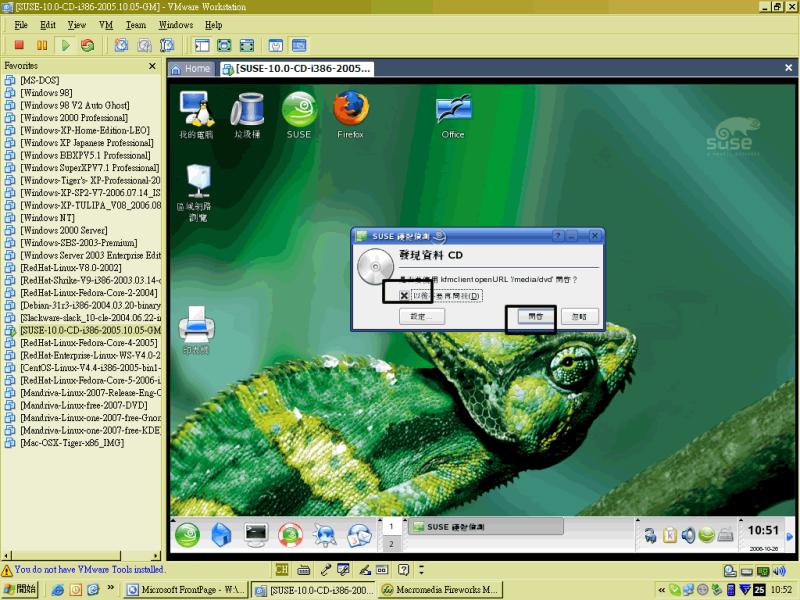Toggle the checkbox in the CD dialog
Image resolution: width=800 pixels, height=600 pixels.
click(x=404, y=296)
